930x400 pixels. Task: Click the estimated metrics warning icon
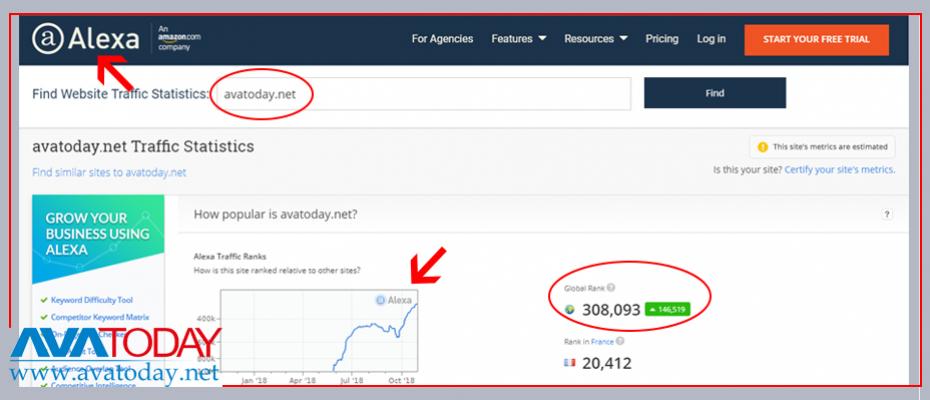tap(763, 147)
